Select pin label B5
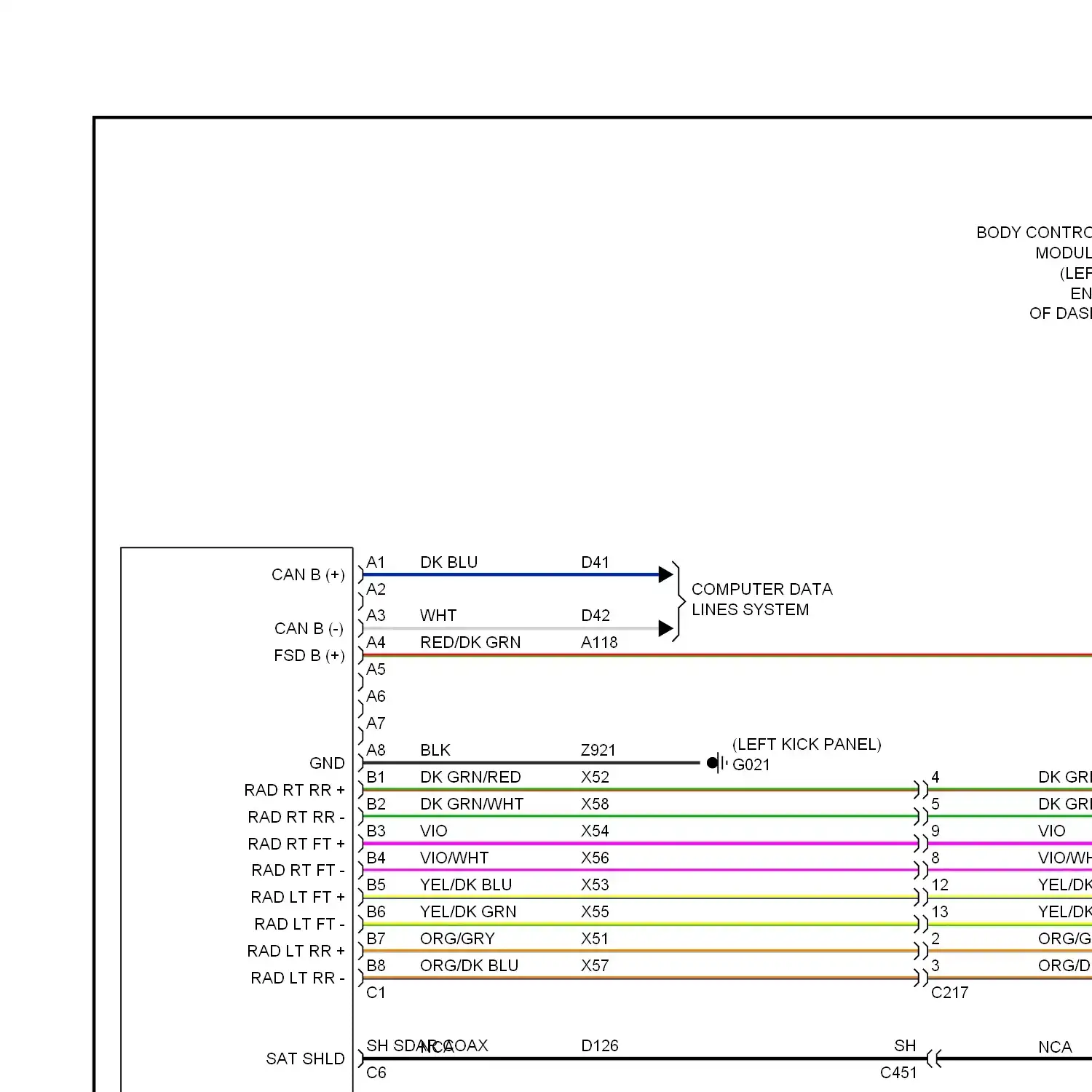Screen dimensions: 1092x1092 [x=376, y=885]
